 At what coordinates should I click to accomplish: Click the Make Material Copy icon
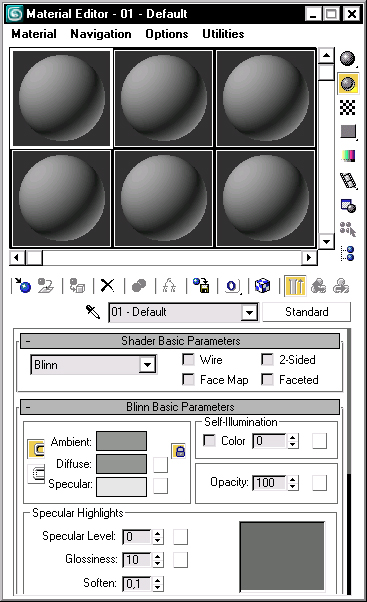[139, 286]
